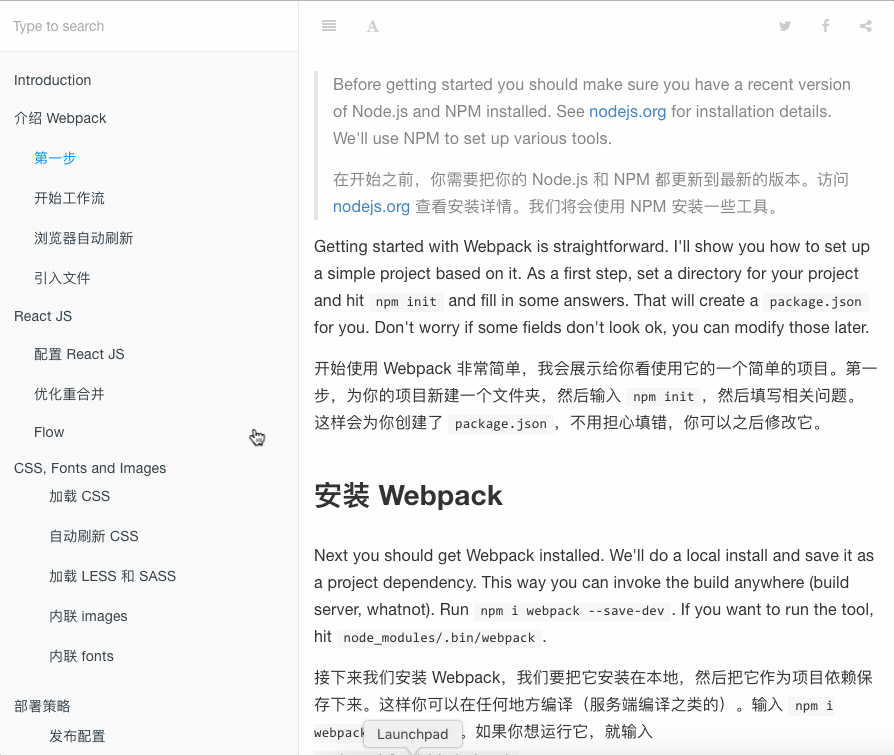Open CSS, Fonts and Images chapter
This screenshot has height=755, width=894.
pyautogui.click(x=90, y=468)
